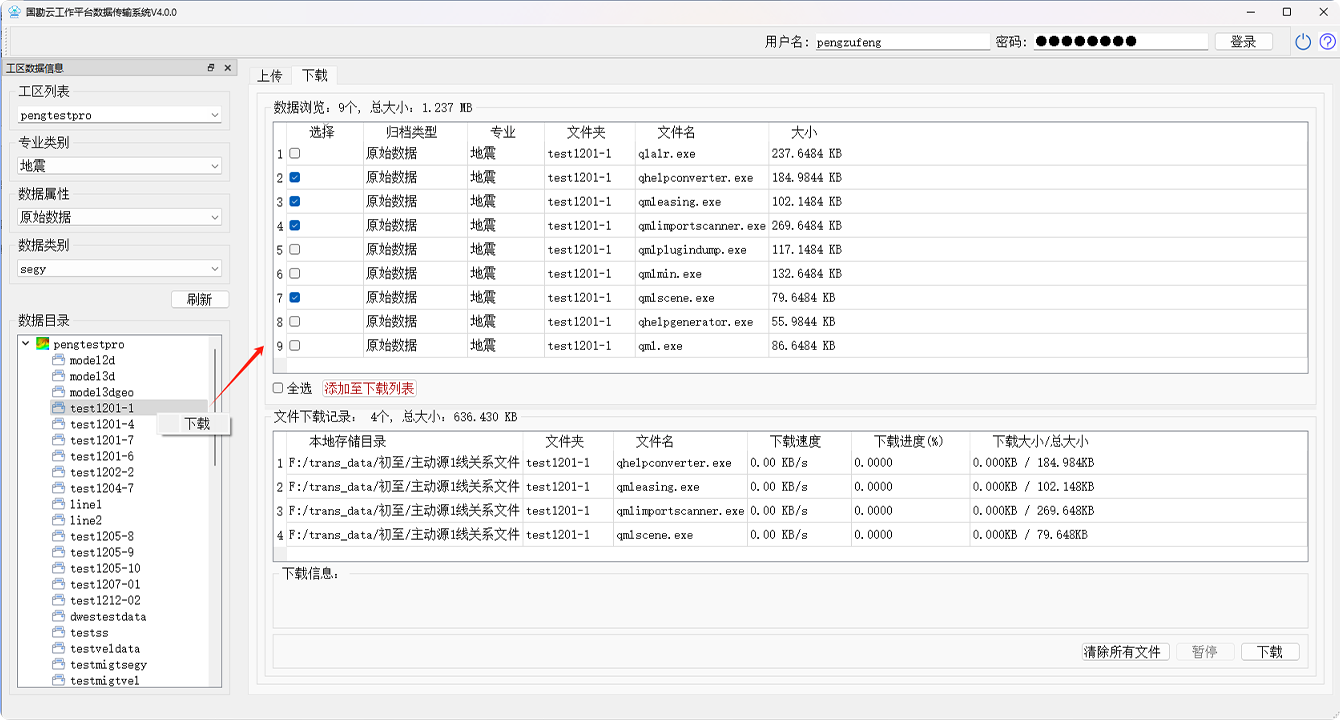Screen dimensions: 1340x720
Task: Click the testveldata dataset icon
Action: coord(58,648)
